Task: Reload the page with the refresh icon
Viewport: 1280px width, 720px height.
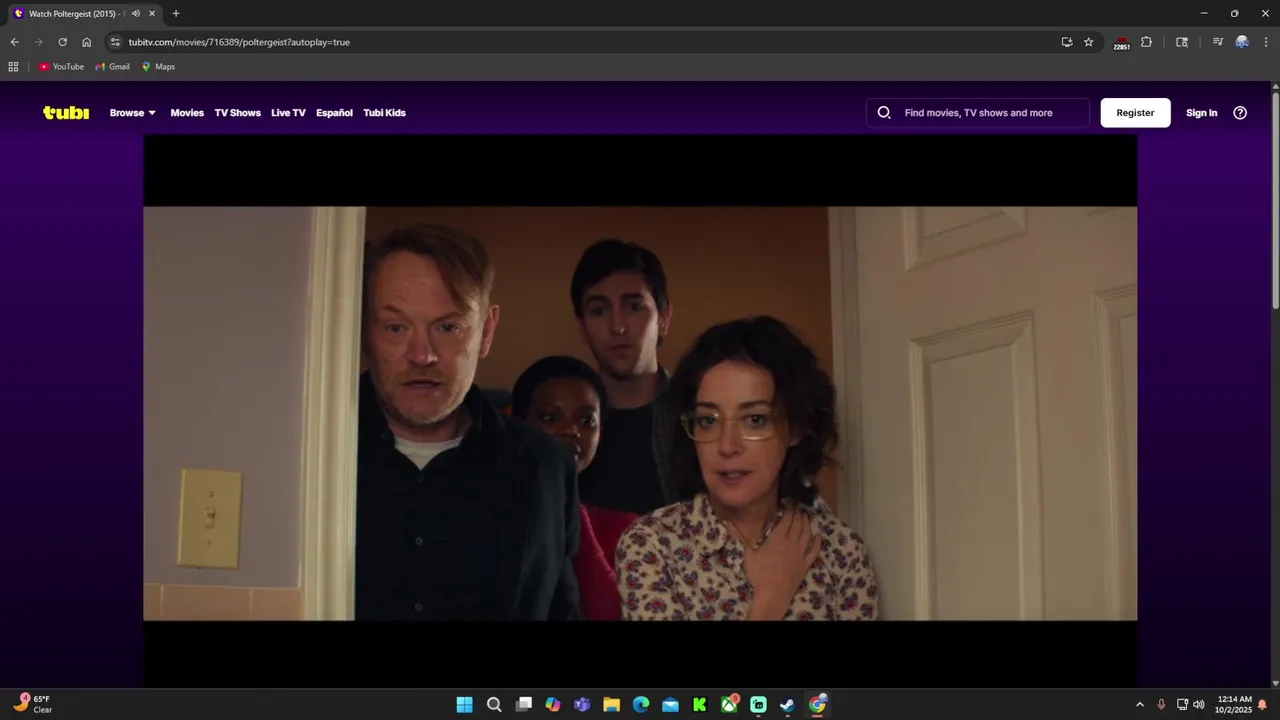Action: coord(62,42)
